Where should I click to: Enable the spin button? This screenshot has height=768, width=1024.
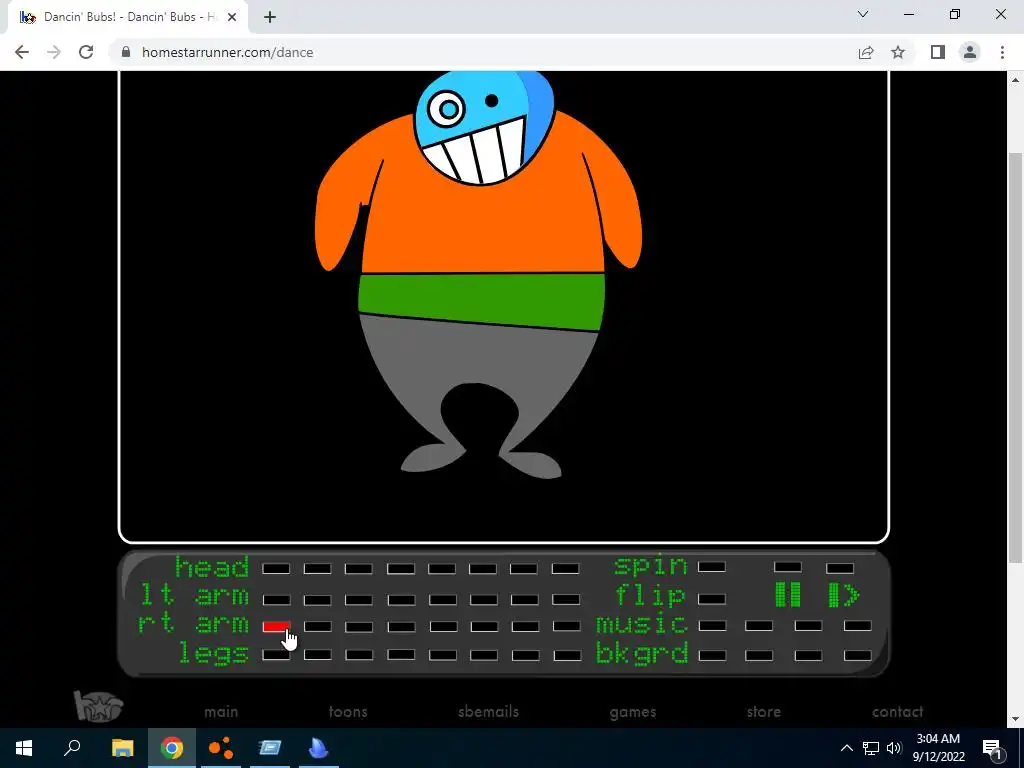(x=712, y=567)
